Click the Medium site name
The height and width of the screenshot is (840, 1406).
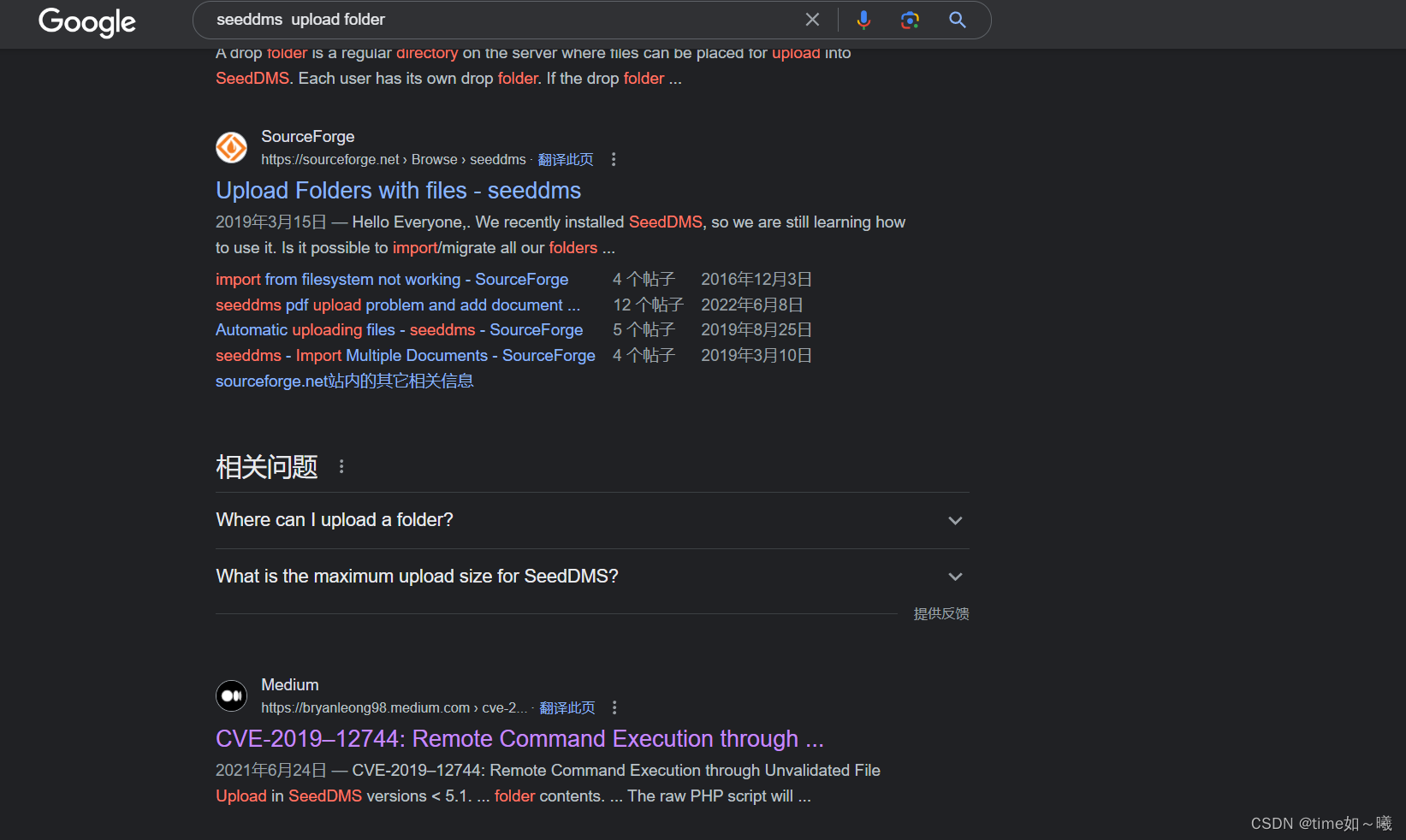click(x=289, y=684)
